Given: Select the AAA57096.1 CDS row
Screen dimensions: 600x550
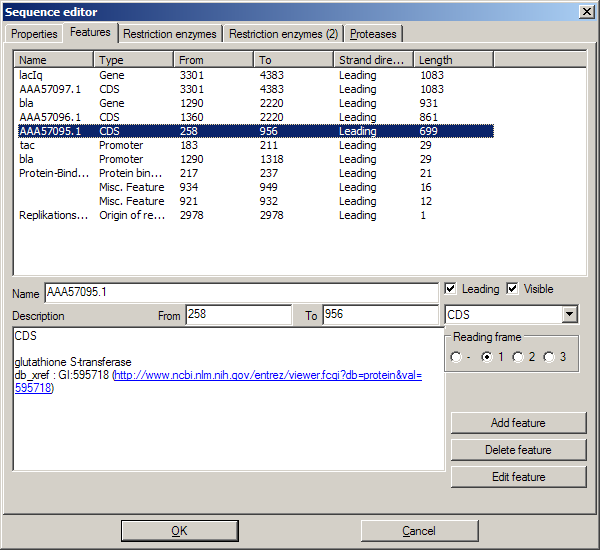Looking at the screenshot, I should [256, 117].
